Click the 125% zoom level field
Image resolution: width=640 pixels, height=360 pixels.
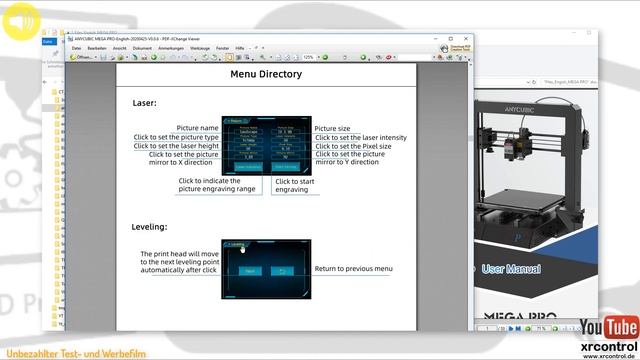(309, 57)
